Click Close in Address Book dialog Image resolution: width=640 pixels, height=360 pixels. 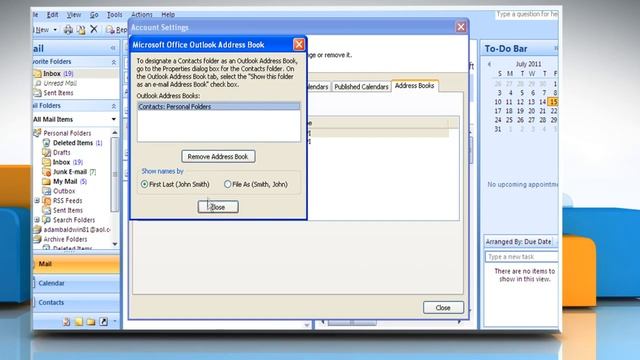(218, 207)
